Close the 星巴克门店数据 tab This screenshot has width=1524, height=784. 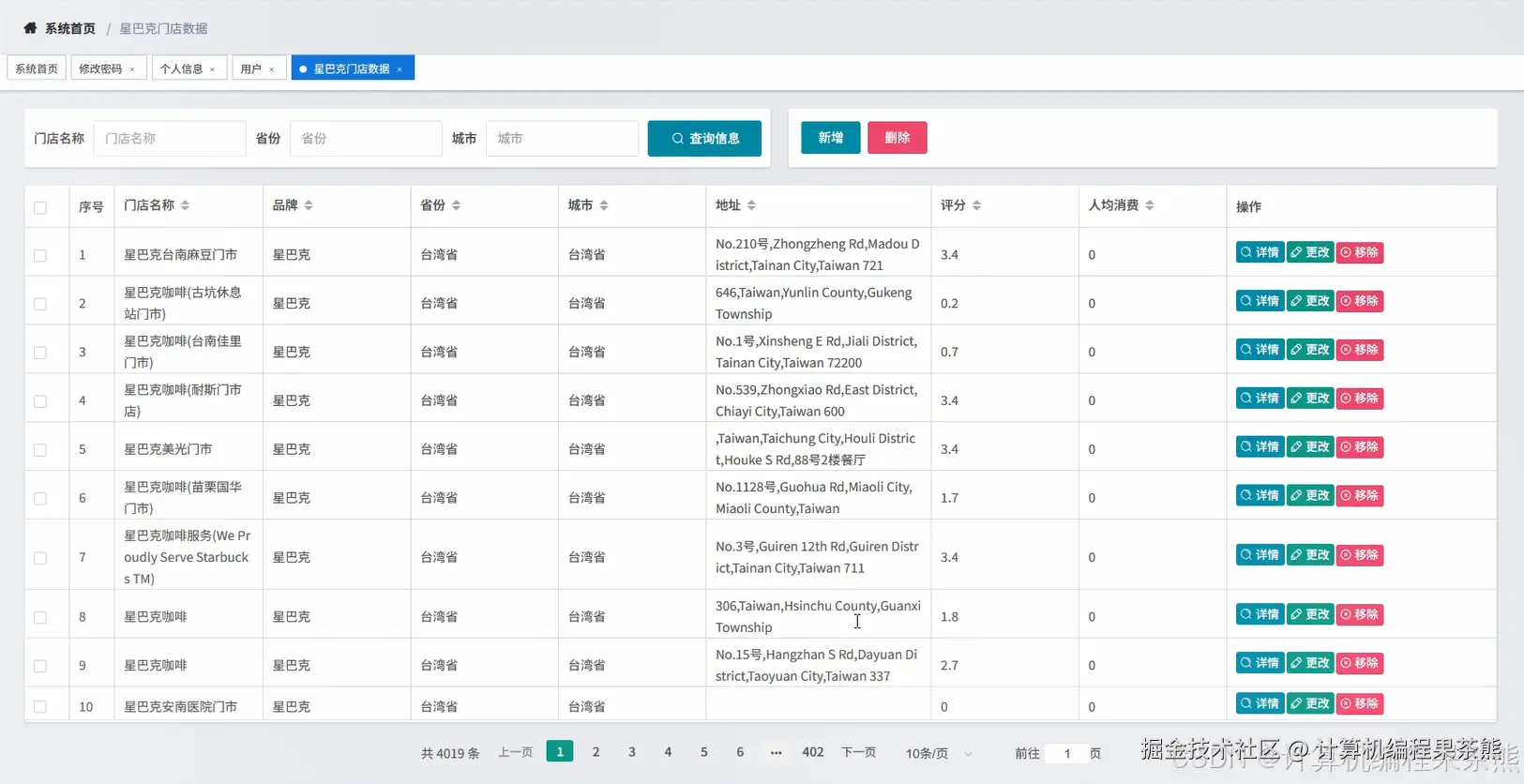[x=400, y=69]
